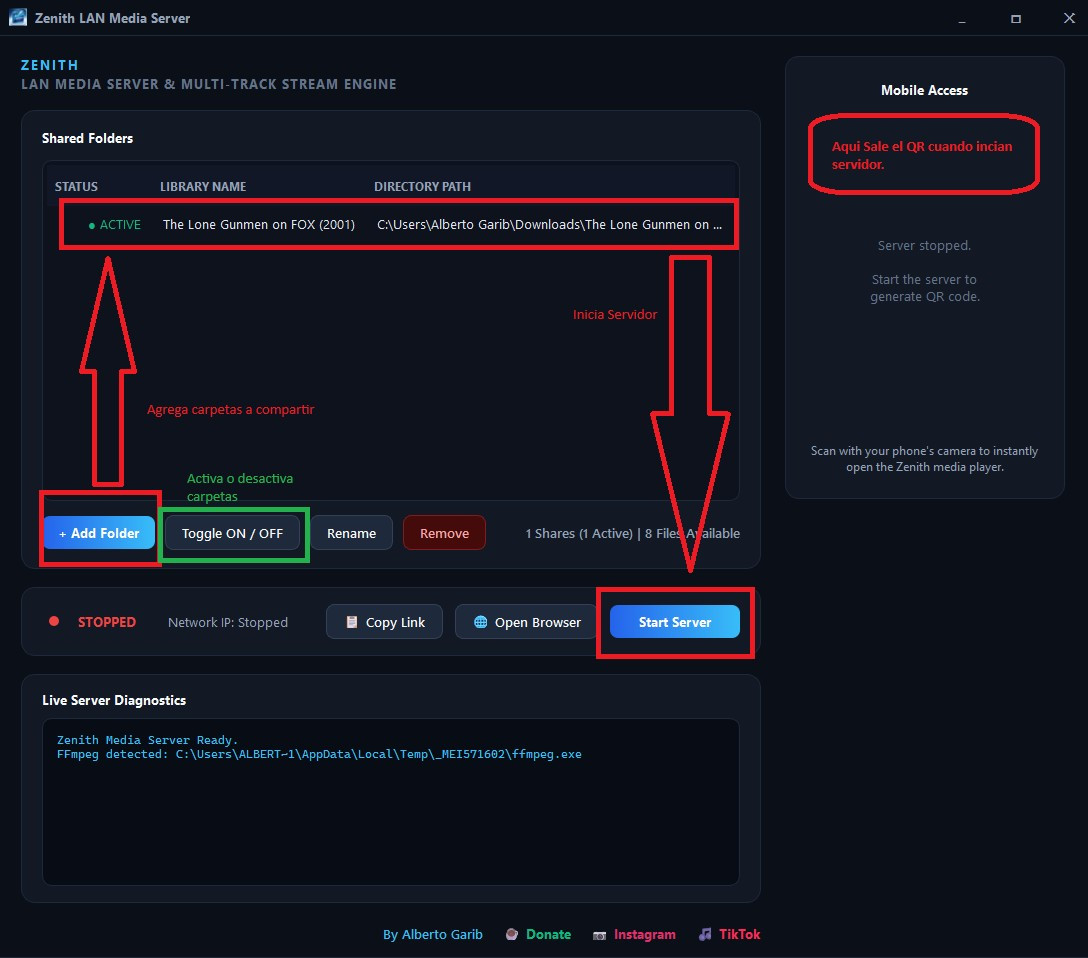
Task: Click the Network IP: Stopped text
Action: click(228, 622)
